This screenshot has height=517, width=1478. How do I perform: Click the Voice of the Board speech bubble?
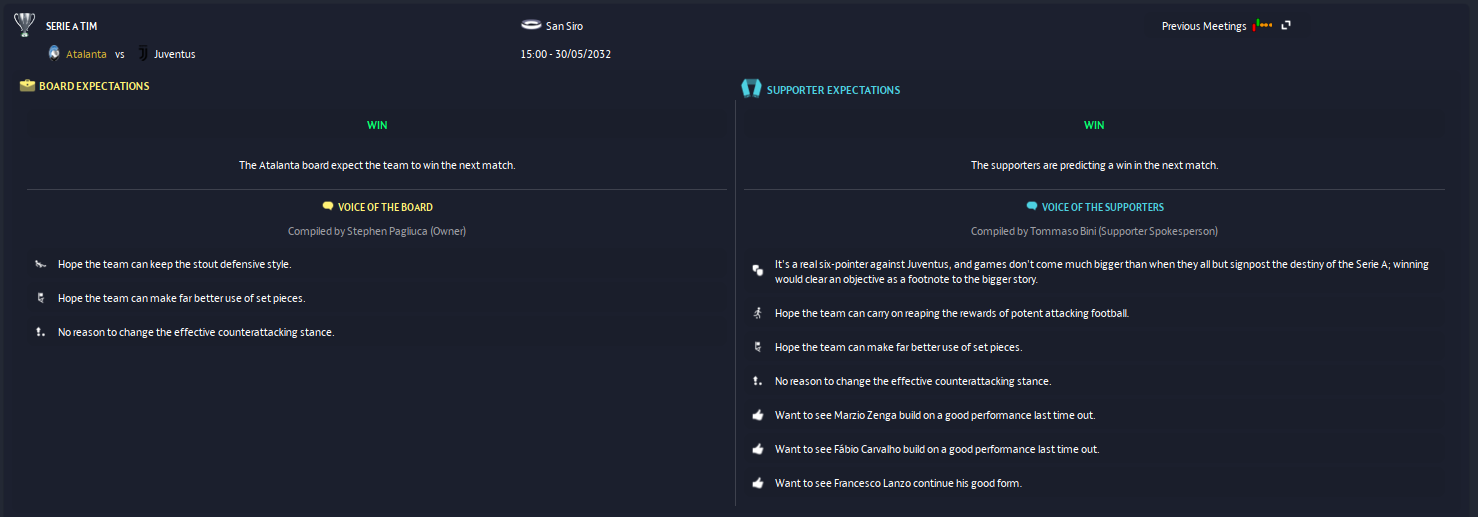(x=328, y=207)
